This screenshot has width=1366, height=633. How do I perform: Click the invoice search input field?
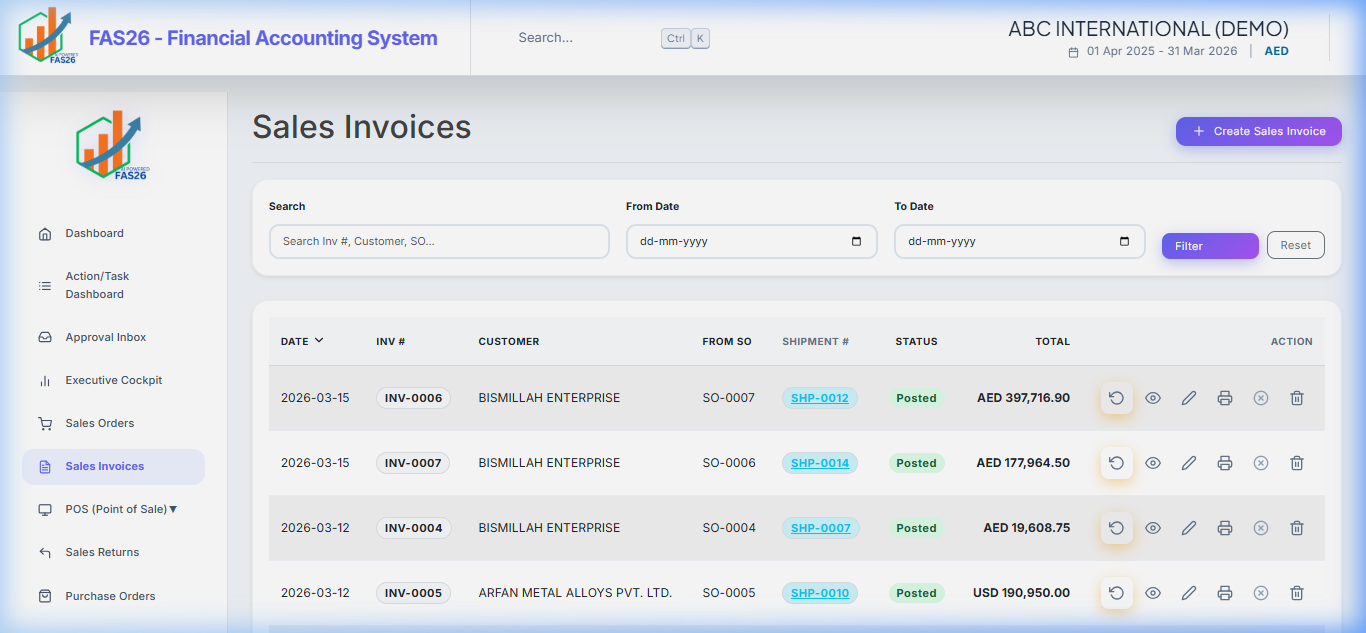click(x=438, y=241)
